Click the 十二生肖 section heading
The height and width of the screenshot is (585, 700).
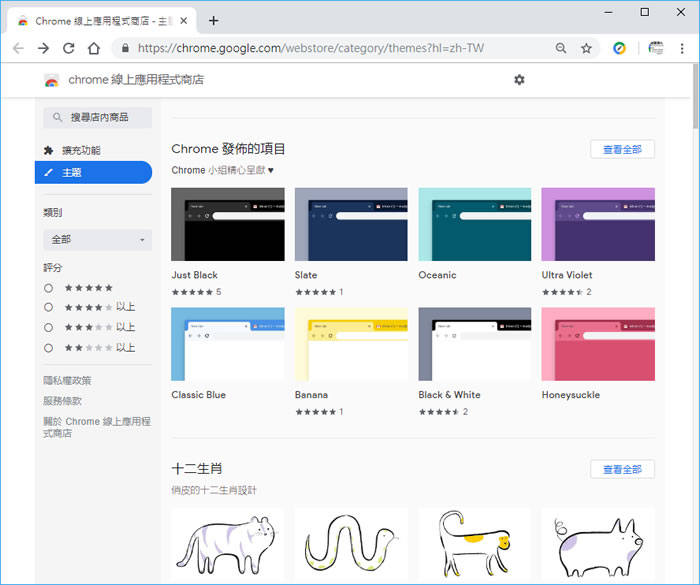point(197,469)
